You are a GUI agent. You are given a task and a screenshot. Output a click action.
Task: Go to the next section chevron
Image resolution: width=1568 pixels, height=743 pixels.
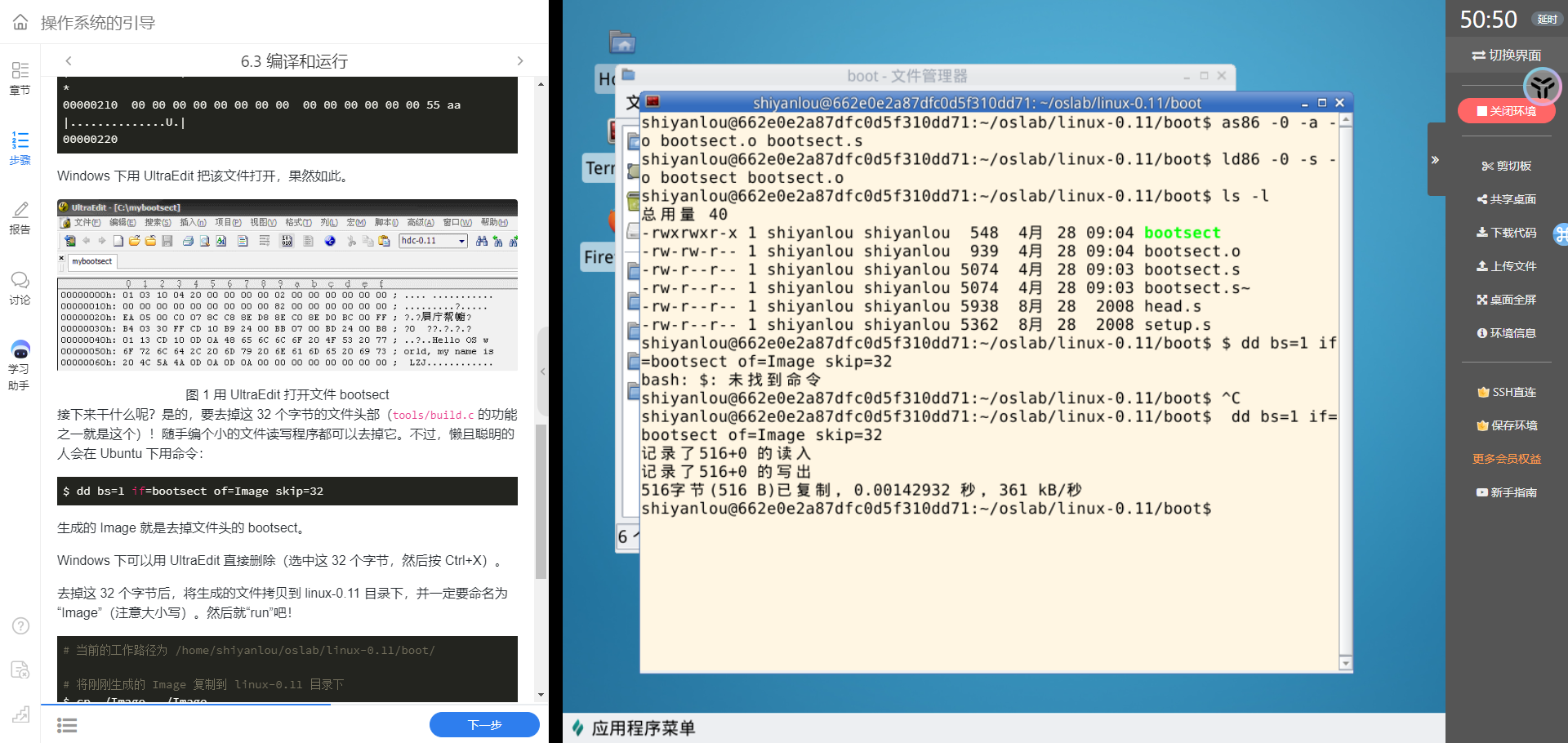pyautogui.click(x=520, y=61)
